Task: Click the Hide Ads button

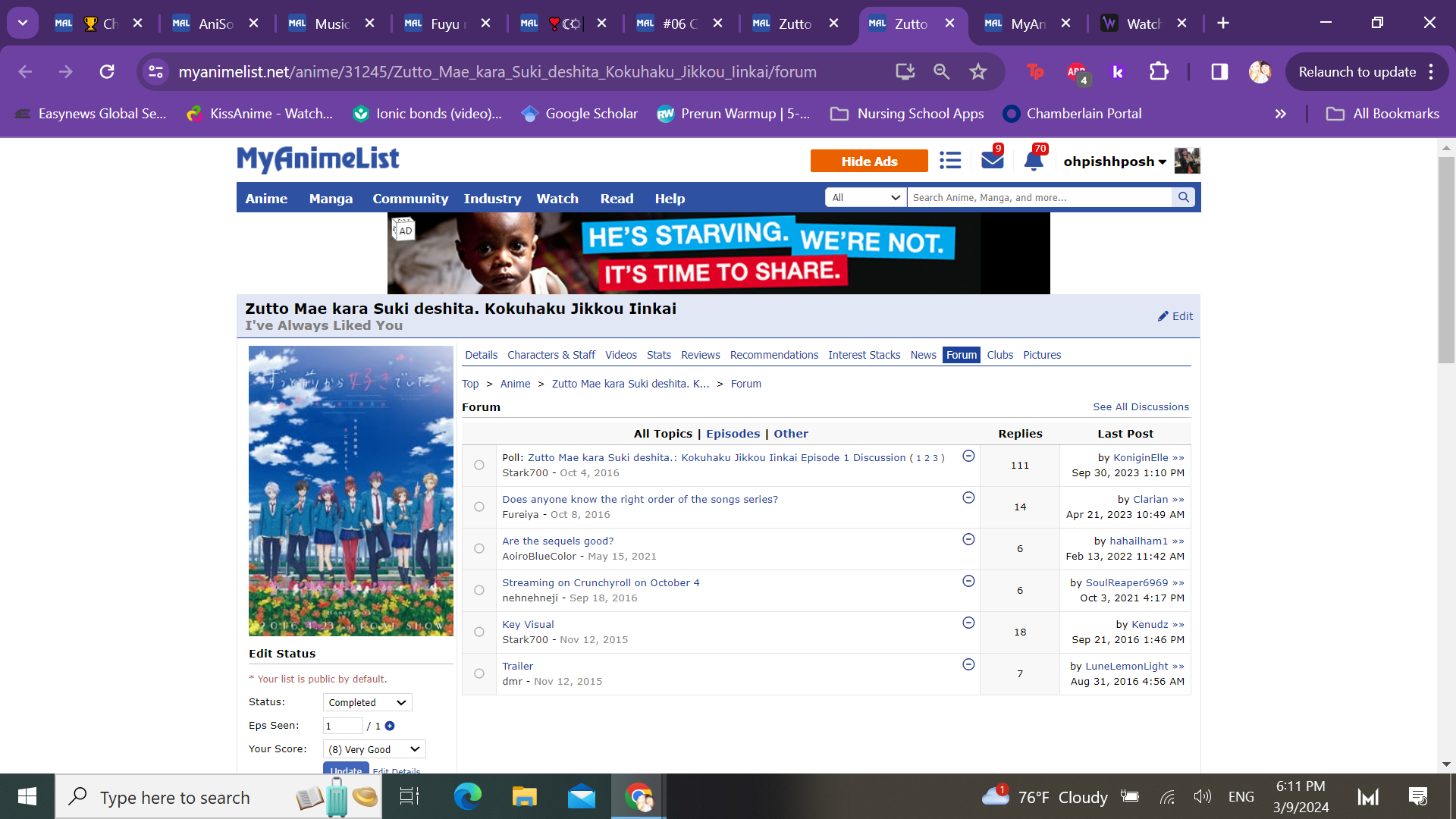Action: click(x=869, y=161)
